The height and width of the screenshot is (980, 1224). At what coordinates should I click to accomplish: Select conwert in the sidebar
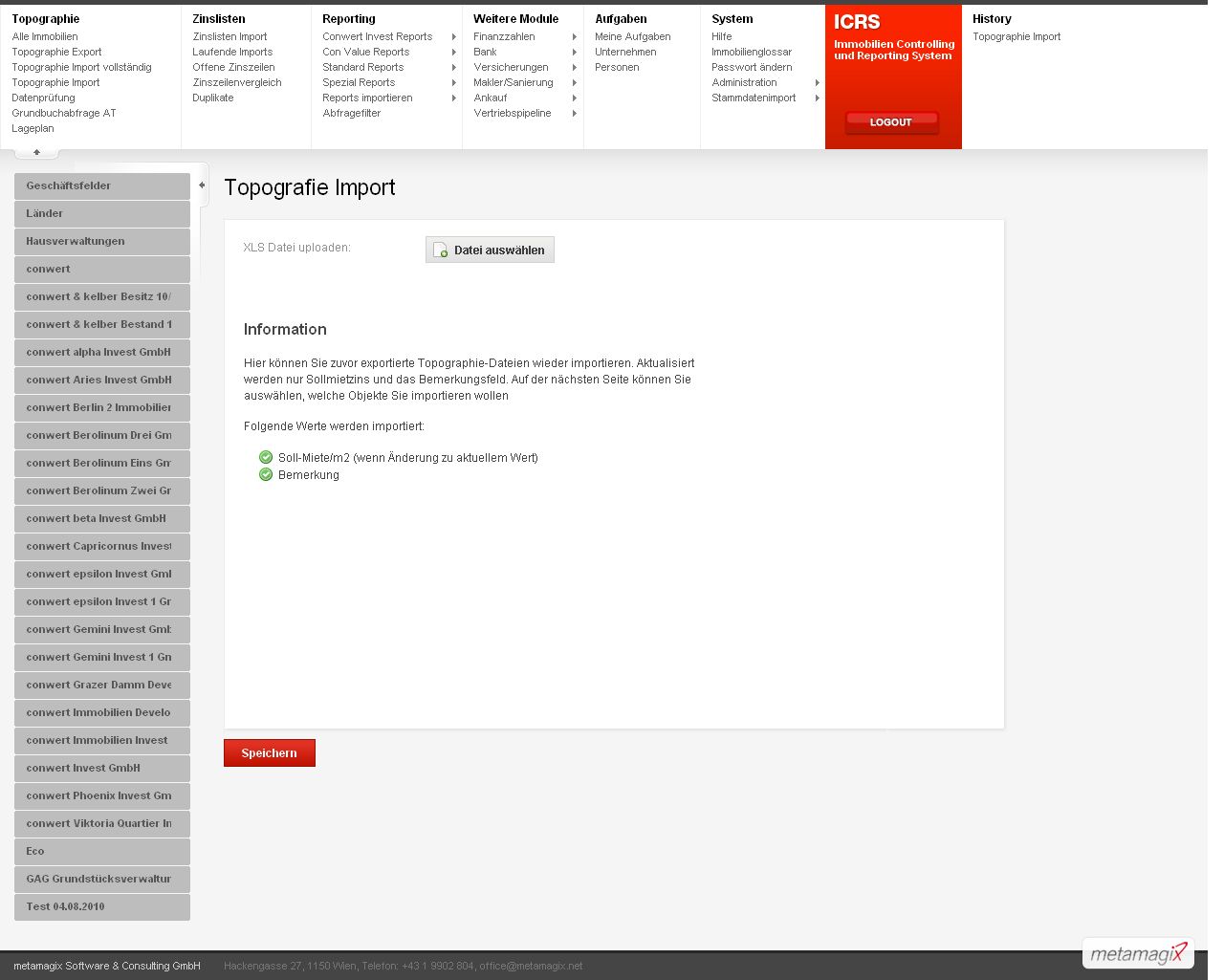pos(102,269)
